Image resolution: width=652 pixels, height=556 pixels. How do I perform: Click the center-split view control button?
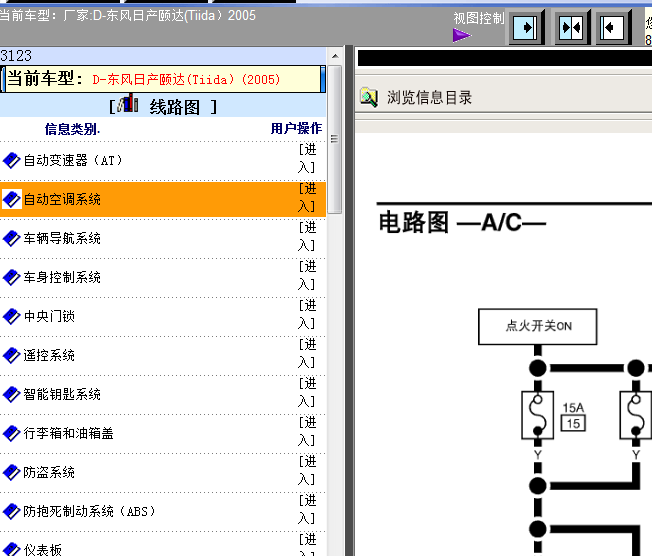571,28
